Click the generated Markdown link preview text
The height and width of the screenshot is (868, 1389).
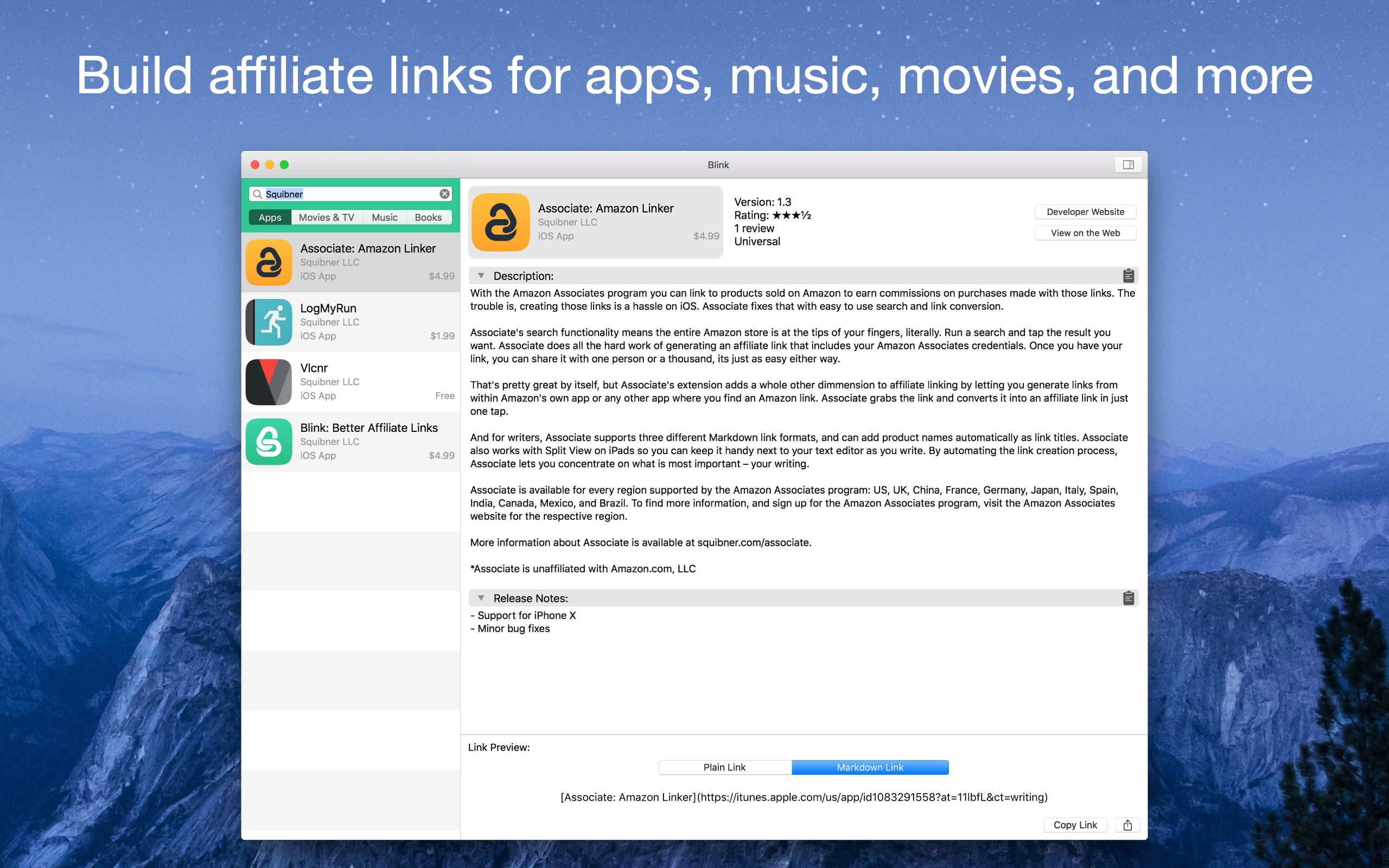(x=804, y=797)
